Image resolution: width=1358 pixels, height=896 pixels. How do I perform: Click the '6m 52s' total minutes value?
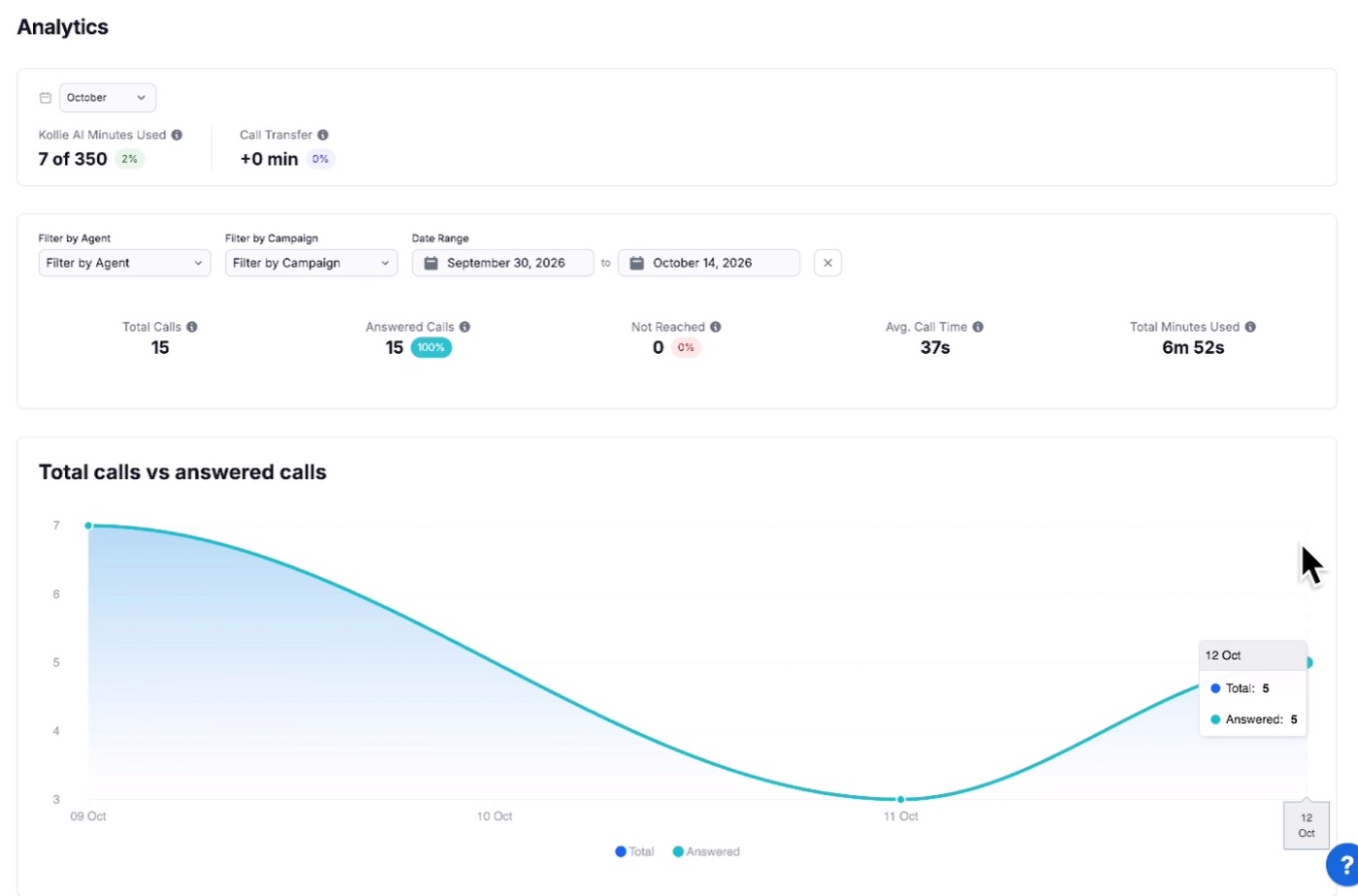coord(1193,347)
